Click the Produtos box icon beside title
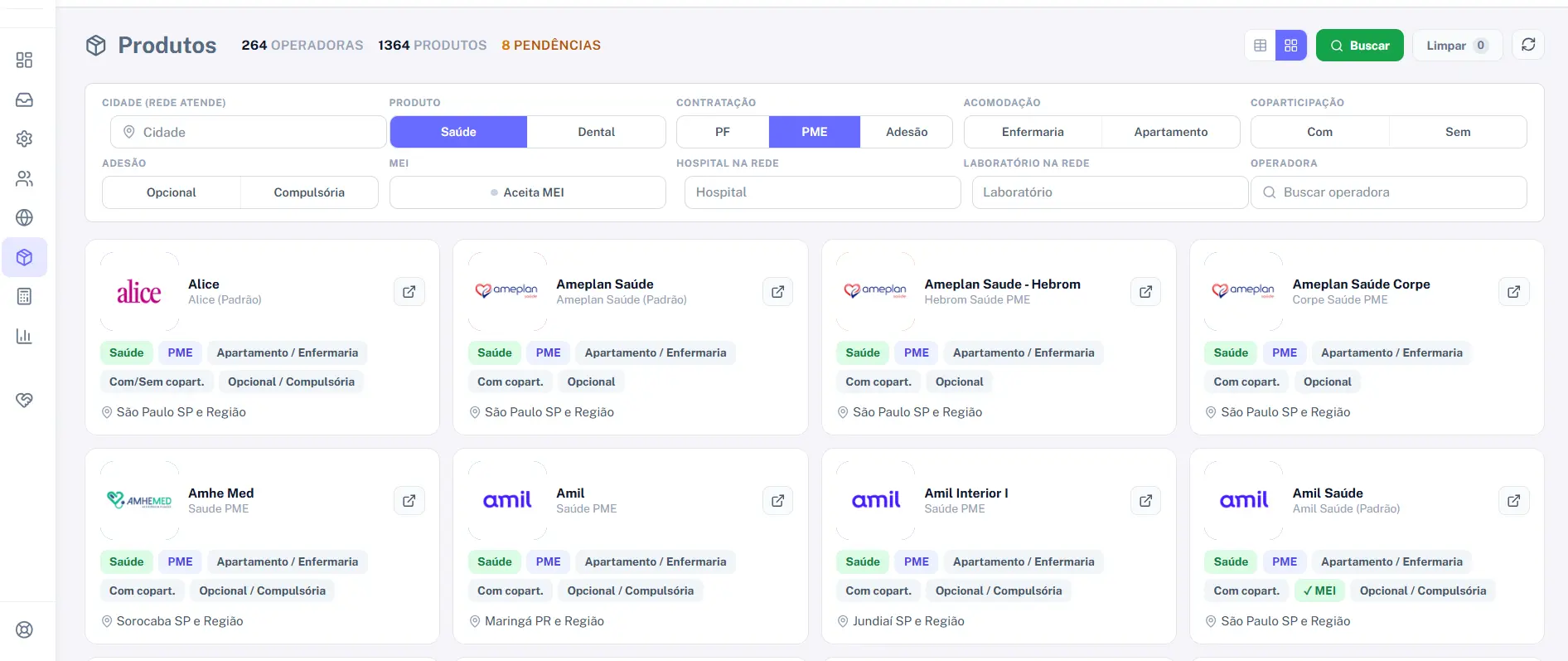Image resolution: width=1568 pixels, height=661 pixels. pos(96,46)
